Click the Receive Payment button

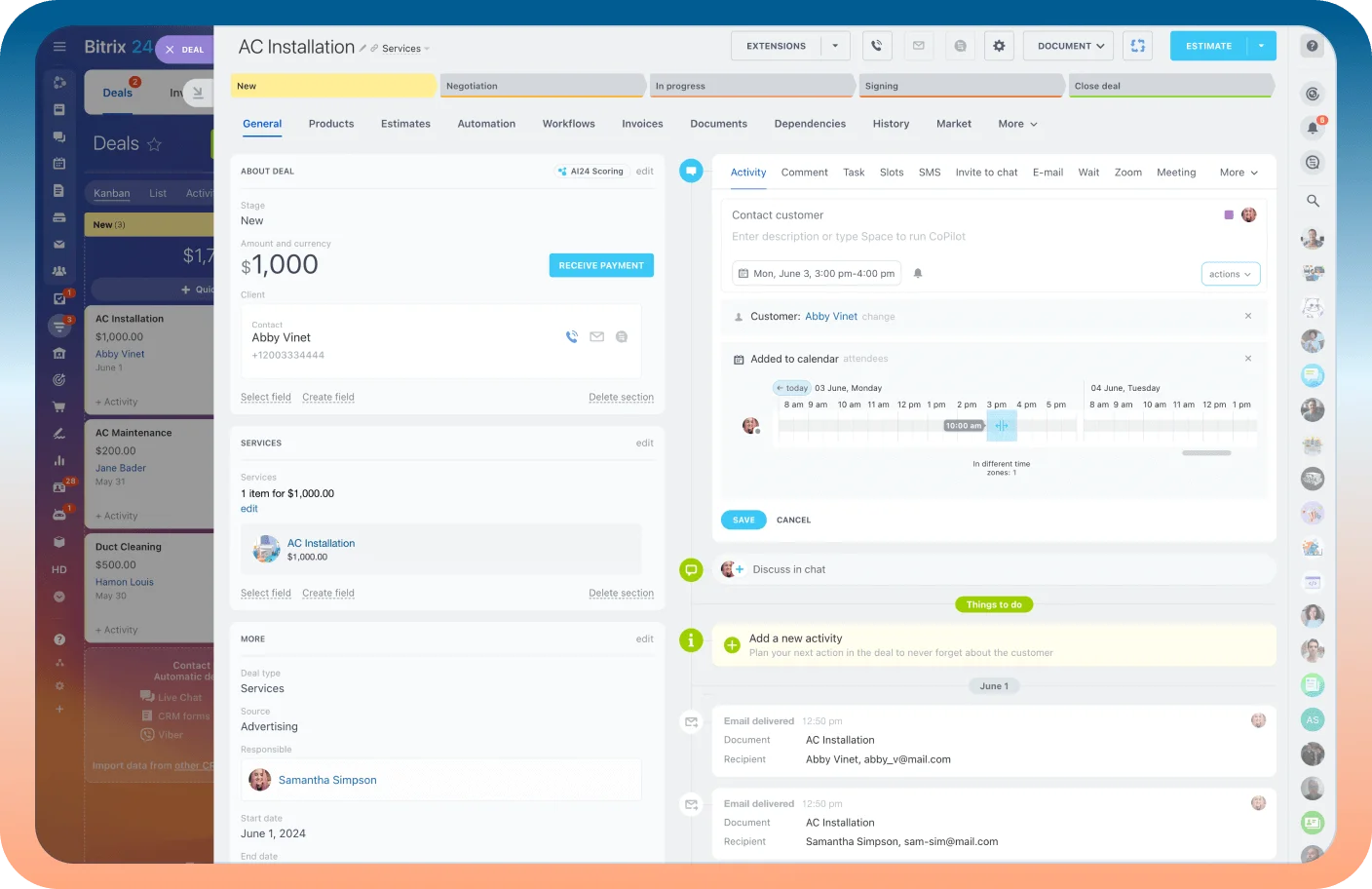pyautogui.click(x=601, y=265)
